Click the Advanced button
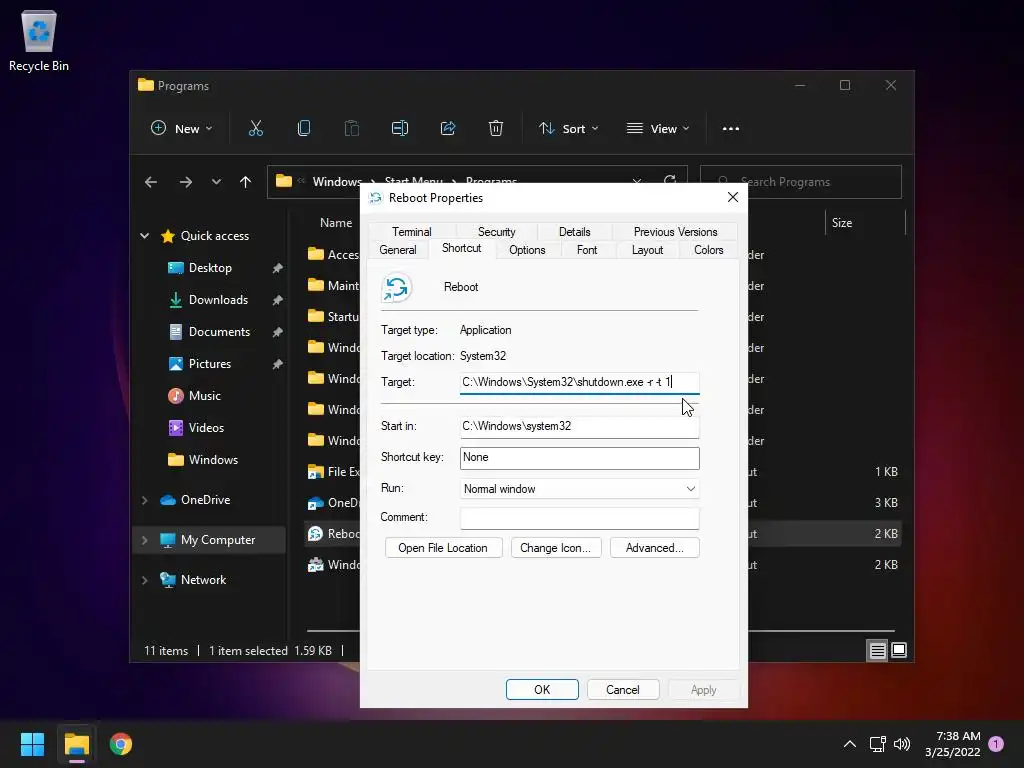1024x768 pixels. coord(654,548)
